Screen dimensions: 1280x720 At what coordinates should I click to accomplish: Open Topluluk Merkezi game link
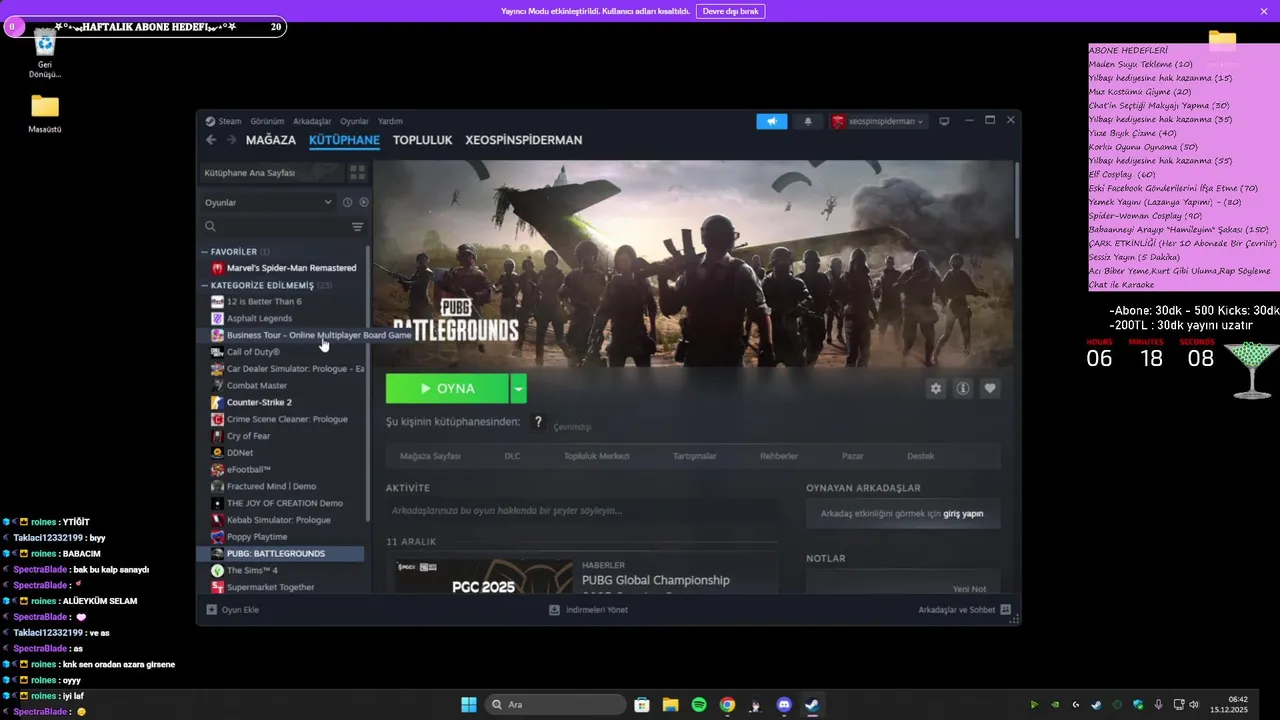[596, 456]
